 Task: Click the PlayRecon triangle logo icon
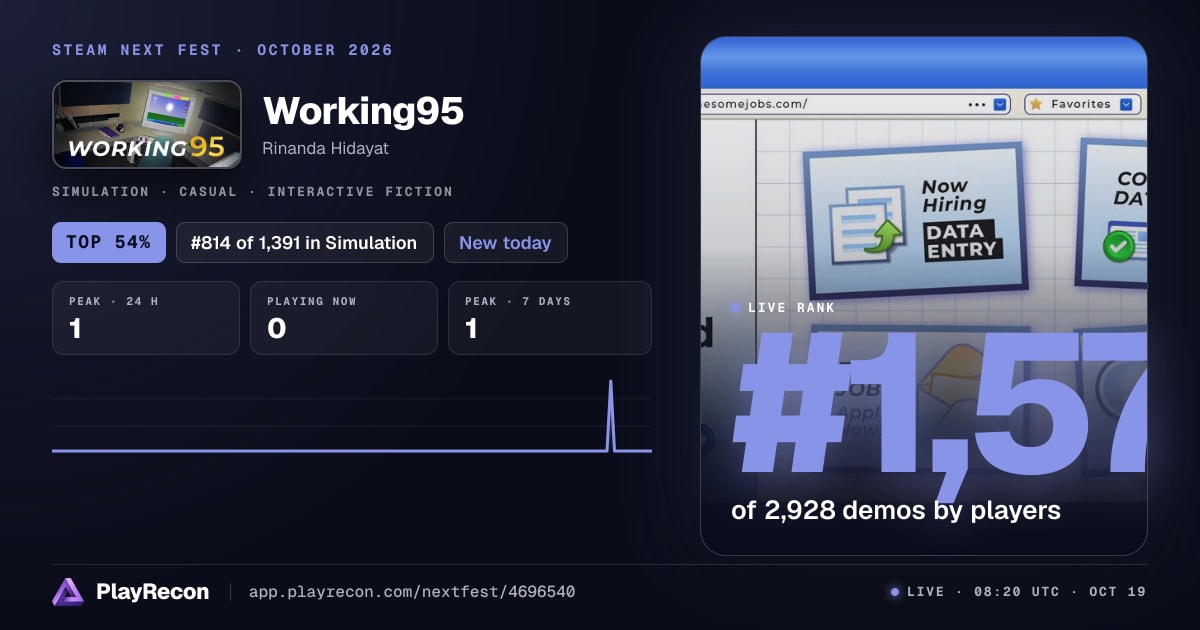point(68,592)
